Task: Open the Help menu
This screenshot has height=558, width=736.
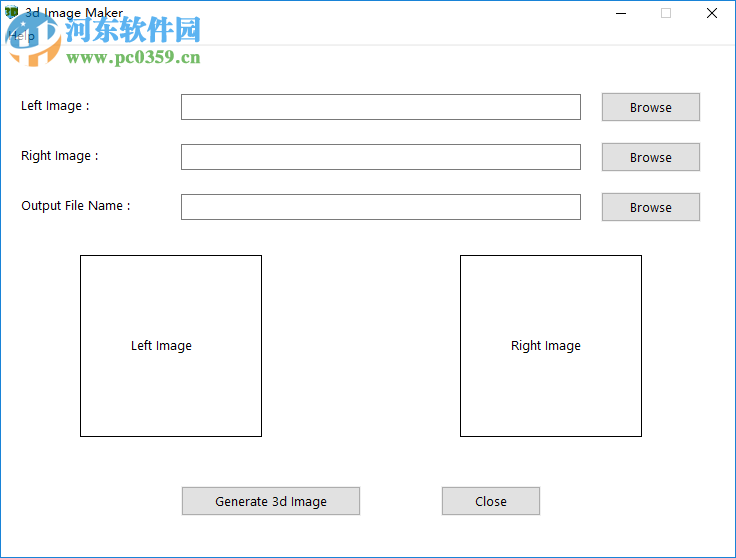Action: [x=21, y=36]
